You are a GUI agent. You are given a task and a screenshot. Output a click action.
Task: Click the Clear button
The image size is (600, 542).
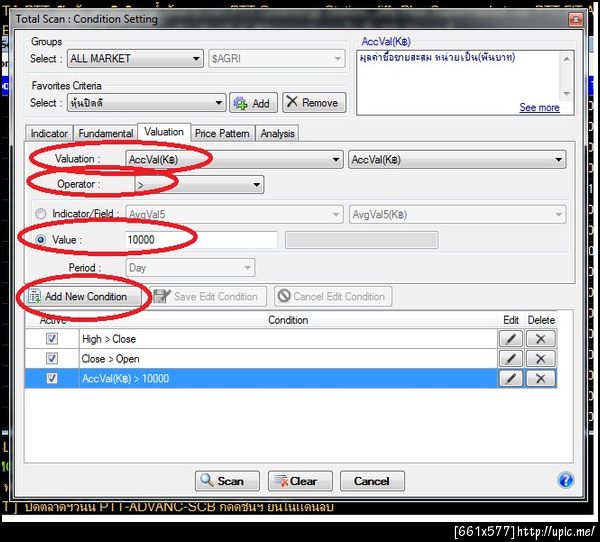point(300,481)
